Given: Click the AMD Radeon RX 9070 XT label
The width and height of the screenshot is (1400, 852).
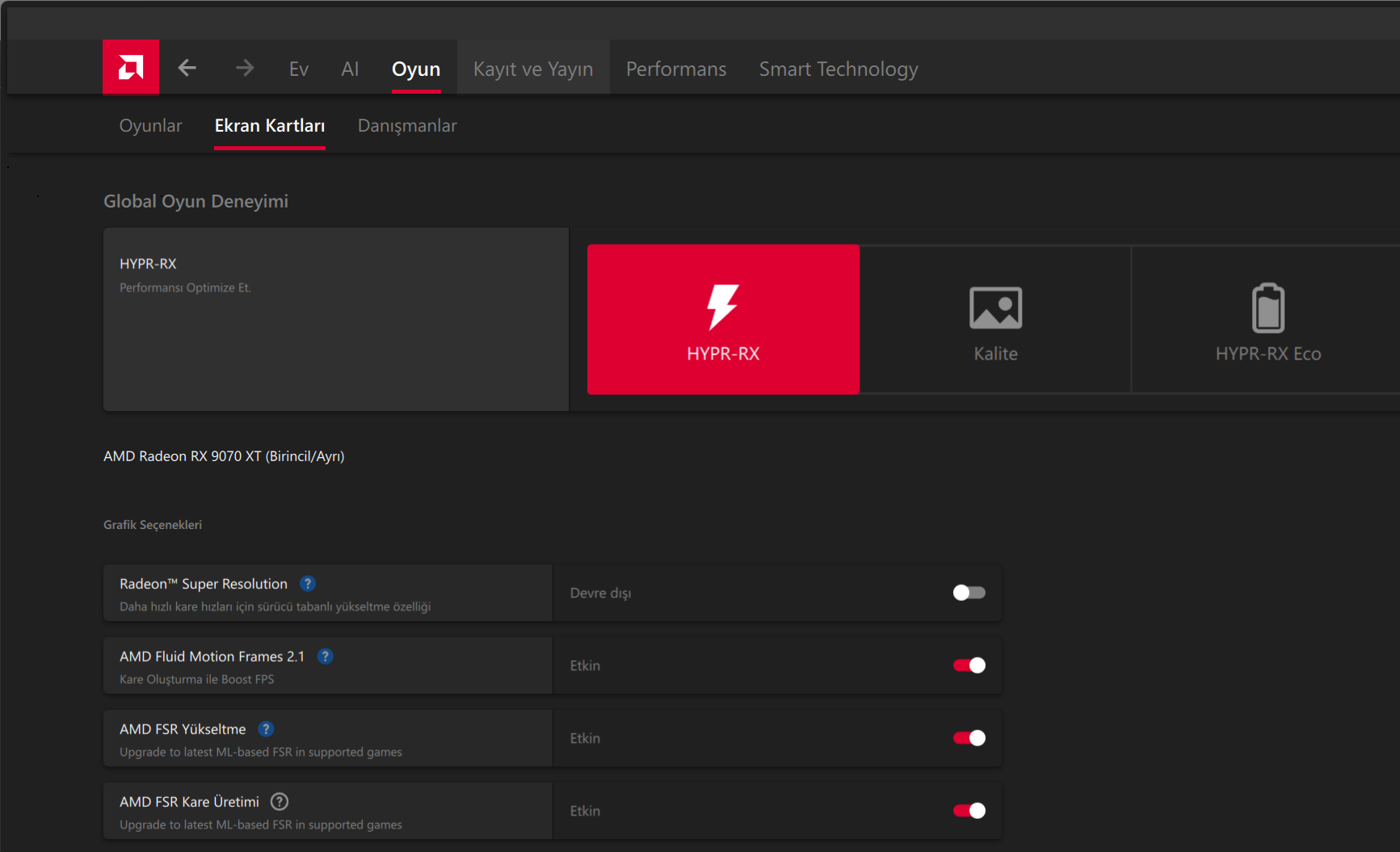Looking at the screenshot, I should pos(224,456).
